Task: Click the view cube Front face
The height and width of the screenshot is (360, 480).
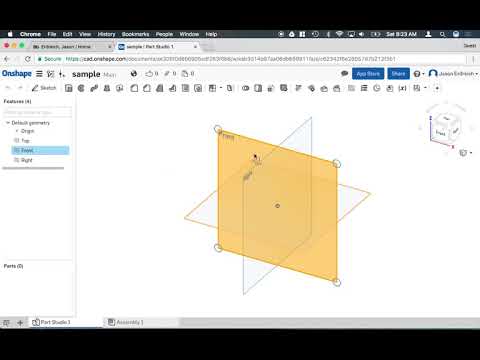Action: point(441,133)
